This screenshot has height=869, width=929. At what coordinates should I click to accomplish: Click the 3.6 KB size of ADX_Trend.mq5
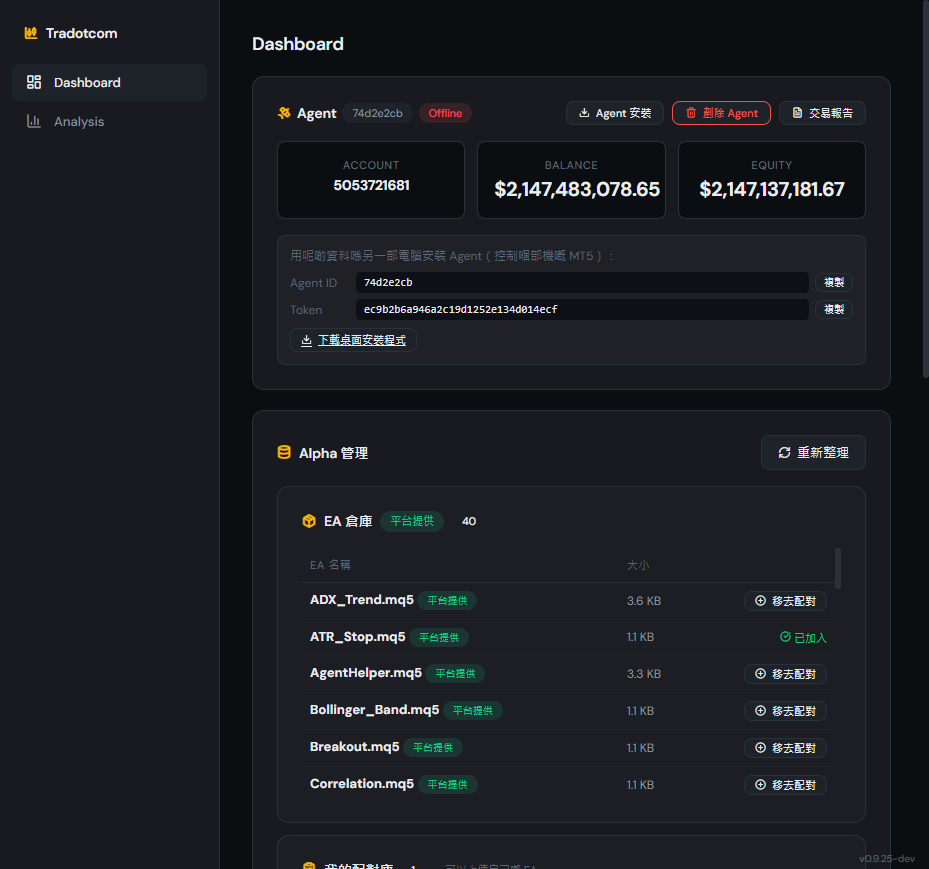coord(644,601)
